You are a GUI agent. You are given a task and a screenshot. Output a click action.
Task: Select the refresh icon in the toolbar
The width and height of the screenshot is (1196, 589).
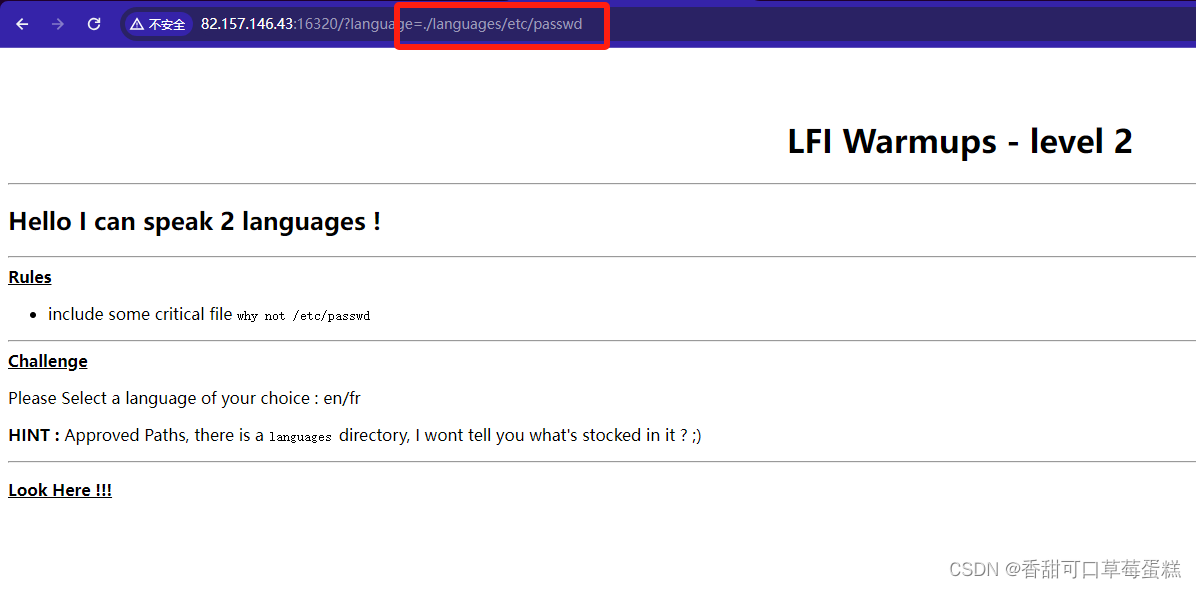(93, 24)
